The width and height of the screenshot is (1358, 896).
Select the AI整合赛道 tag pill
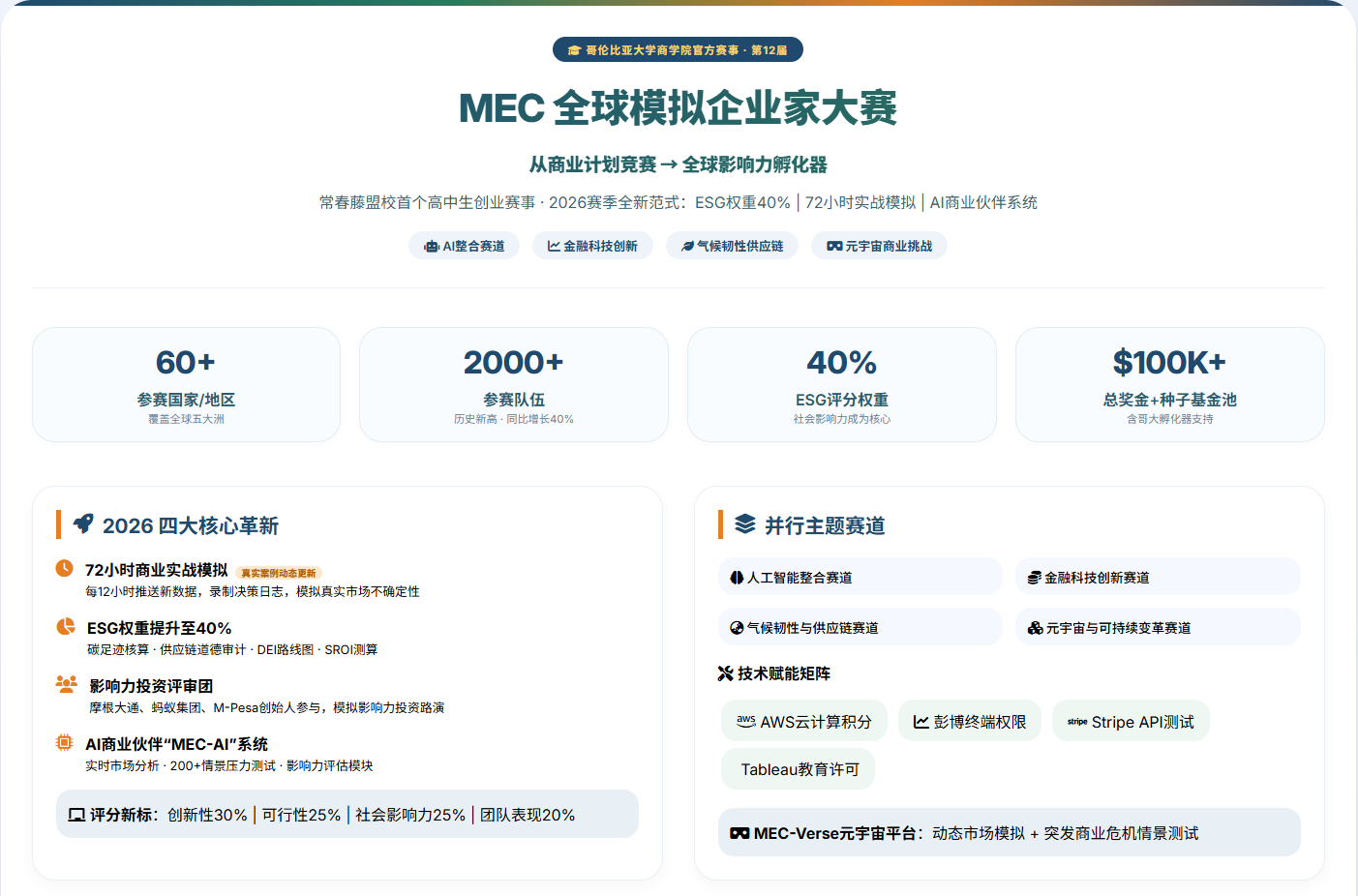pos(464,246)
